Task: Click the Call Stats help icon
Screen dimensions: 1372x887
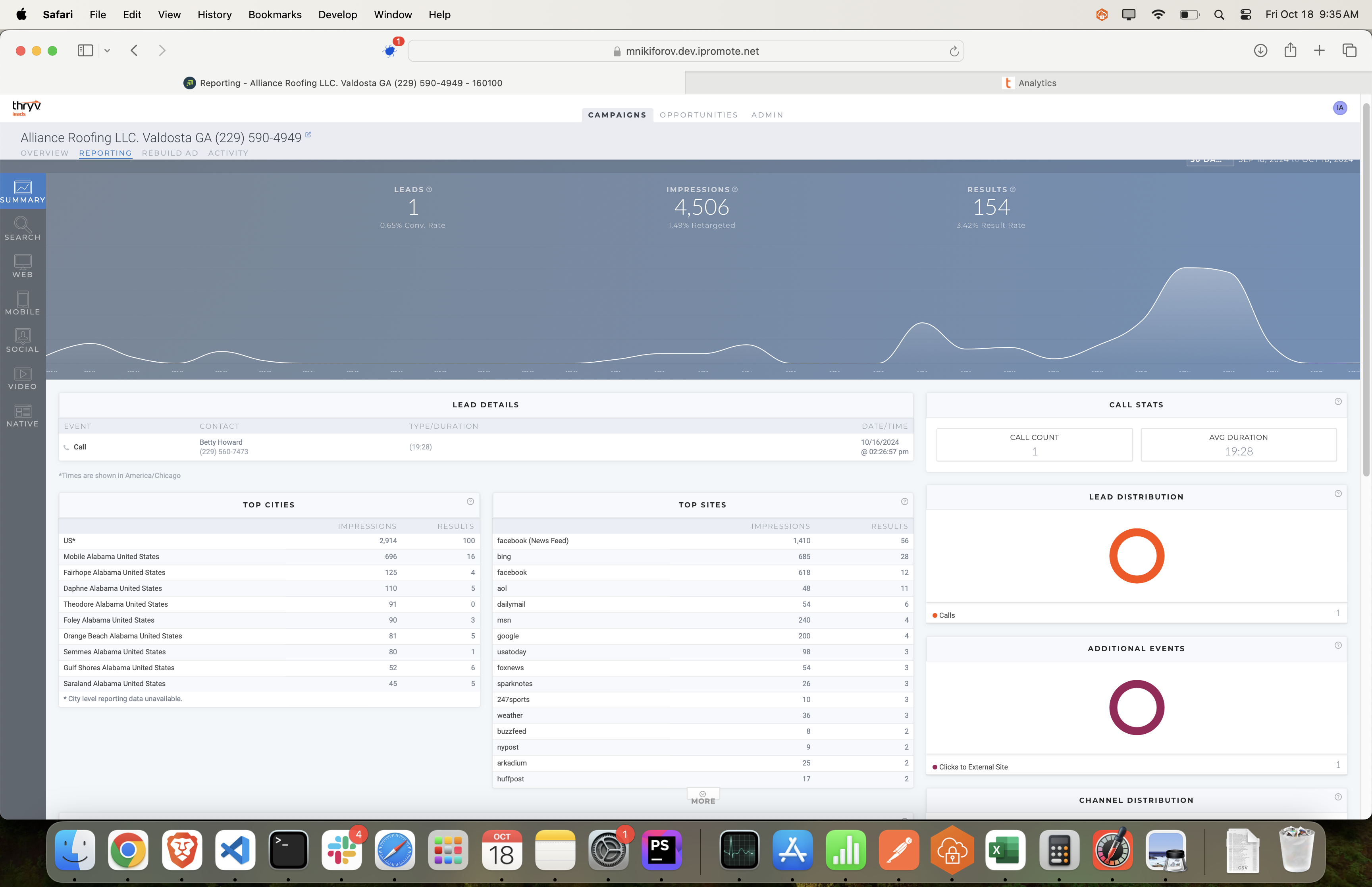Action: coord(1338,401)
